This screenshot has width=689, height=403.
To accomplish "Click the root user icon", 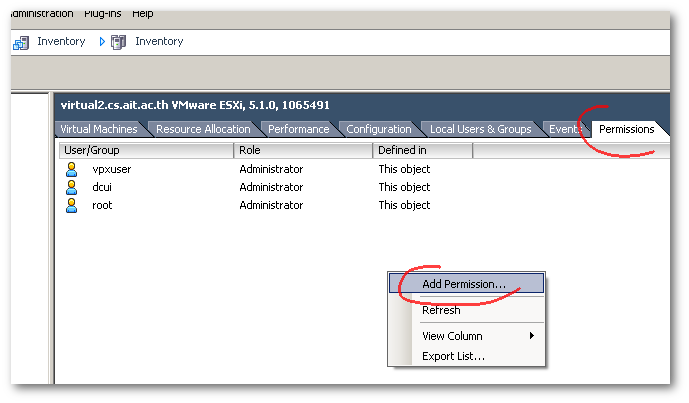I will coord(71,205).
